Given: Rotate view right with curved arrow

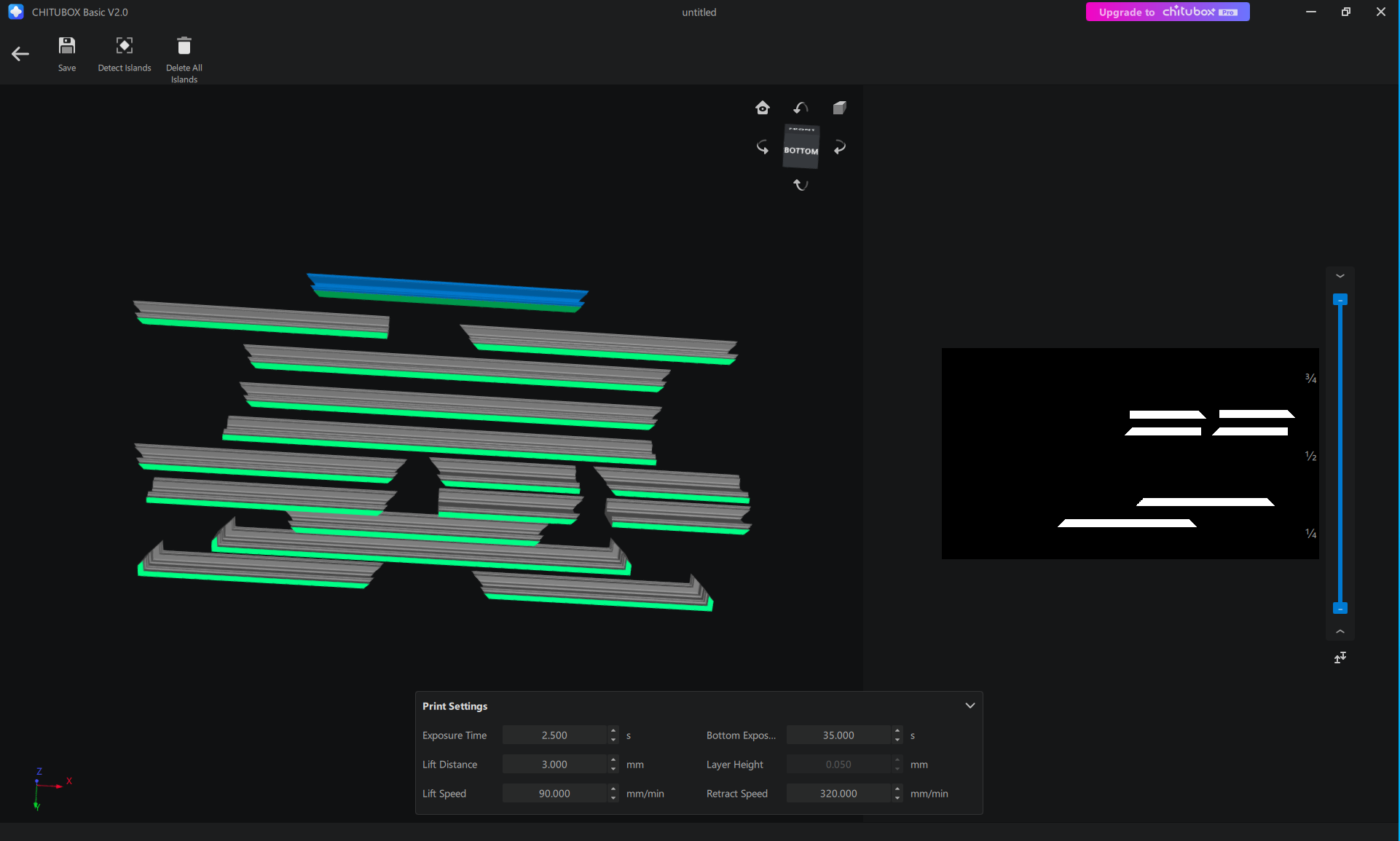Looking at the screenshot, I should click(840, 147).
